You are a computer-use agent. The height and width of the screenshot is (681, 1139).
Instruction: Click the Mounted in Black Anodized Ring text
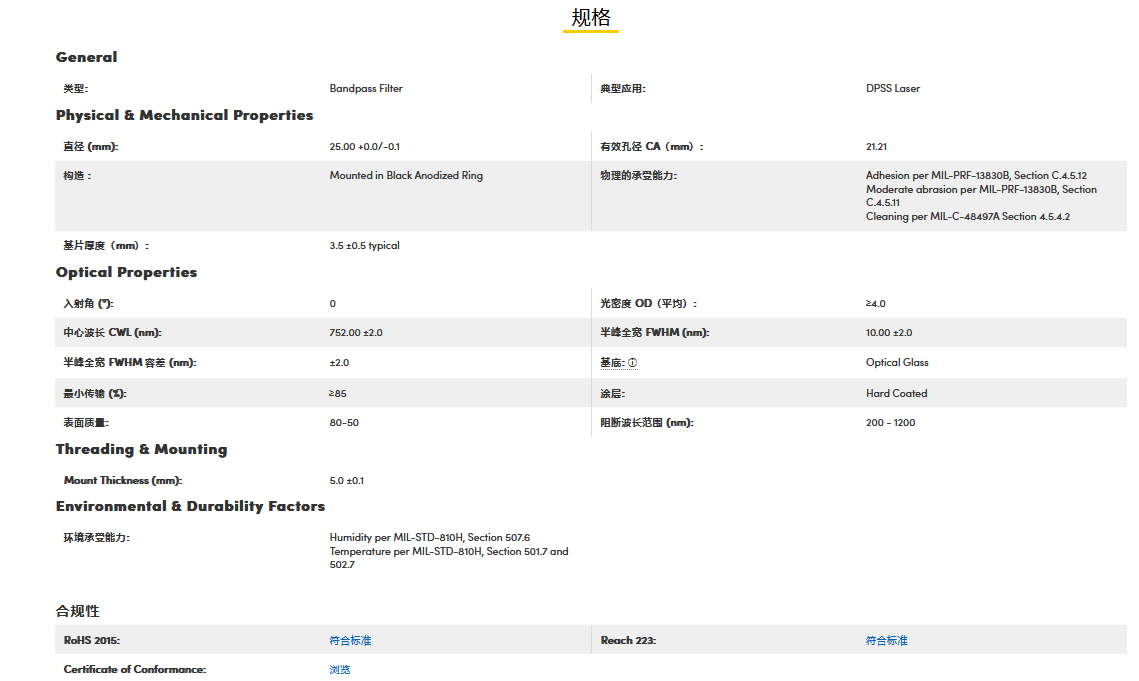406,176
